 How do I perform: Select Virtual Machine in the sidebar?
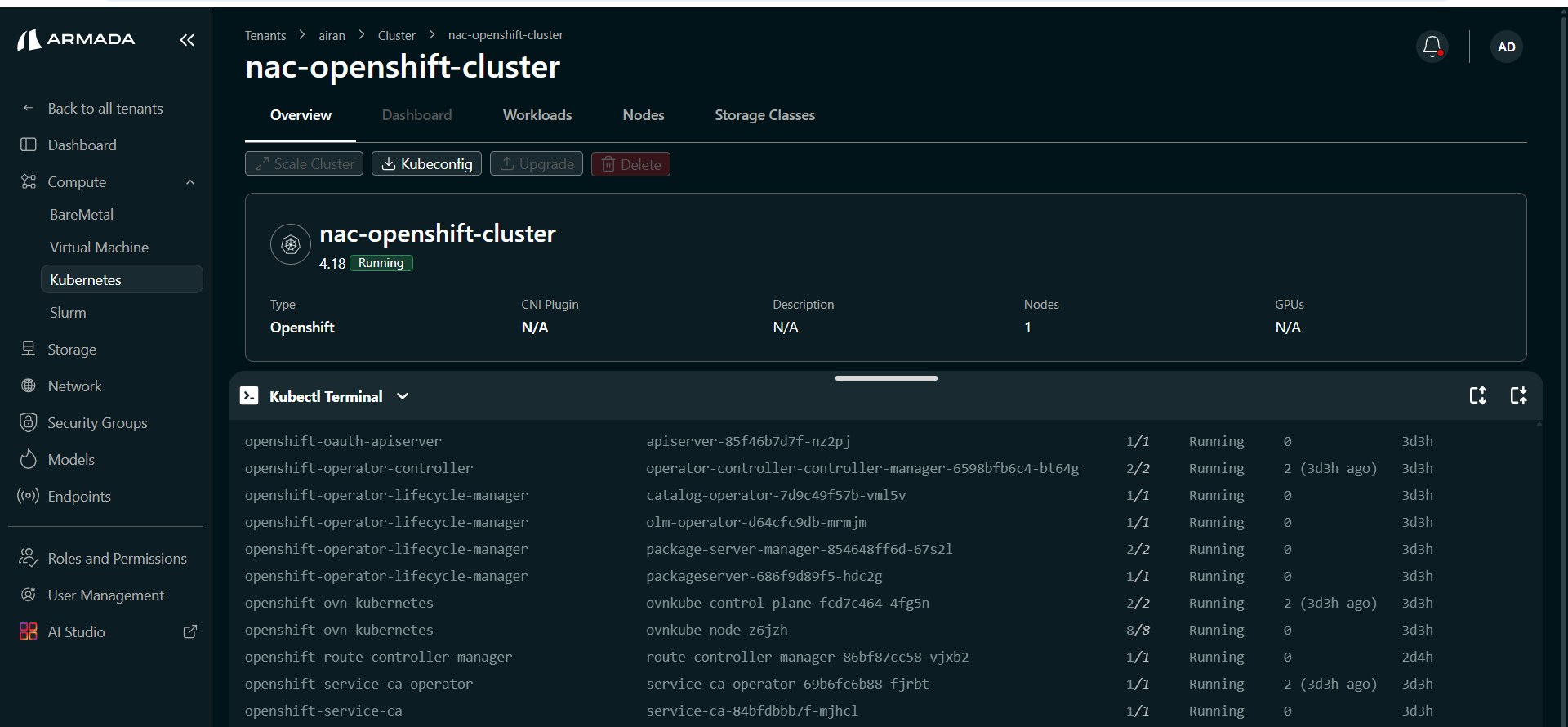point(99,247)
